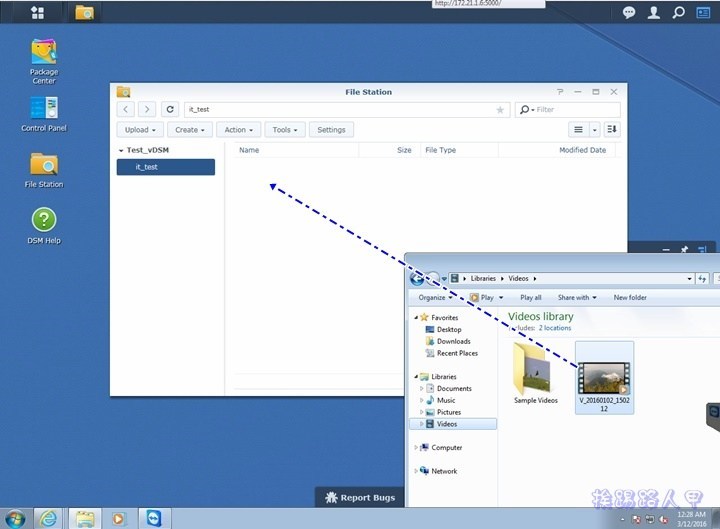Open the Tools dropdown menu
720x529 pixels.
(285, 130)
